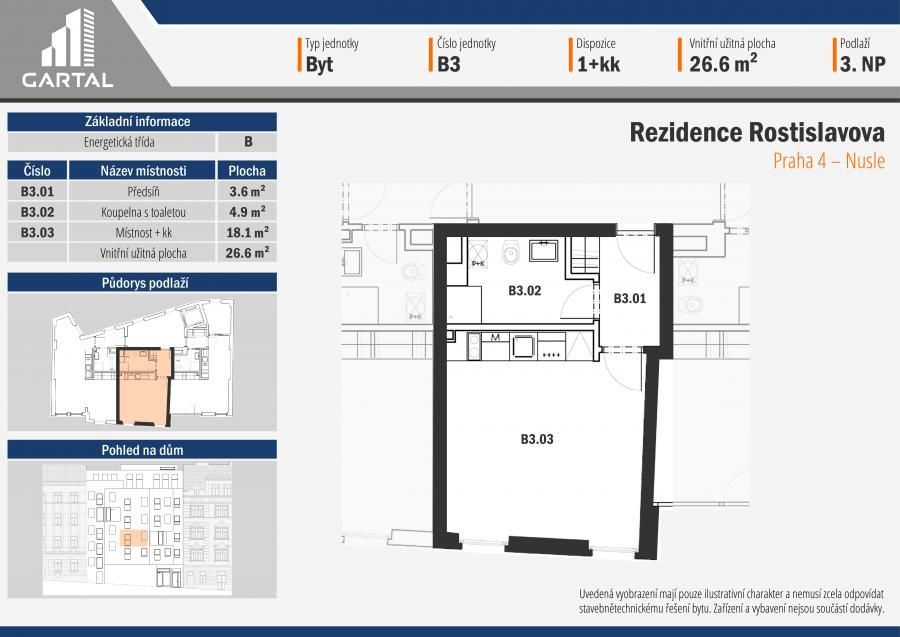Click the energy class B value cell
Screen dimensions: 900x637
247,142
